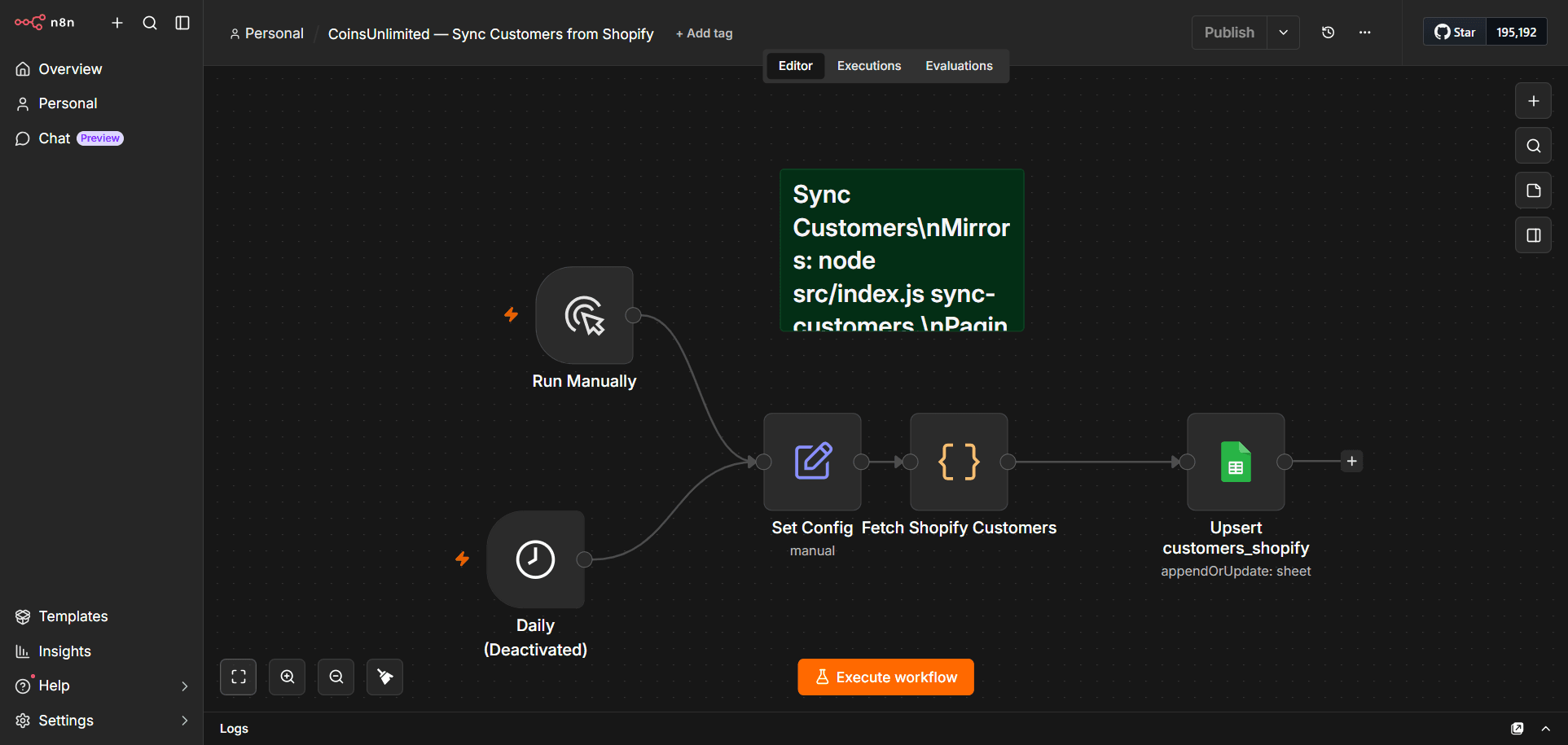Switch to the Editor tab

pyautogui.click(x=795, y=66)
